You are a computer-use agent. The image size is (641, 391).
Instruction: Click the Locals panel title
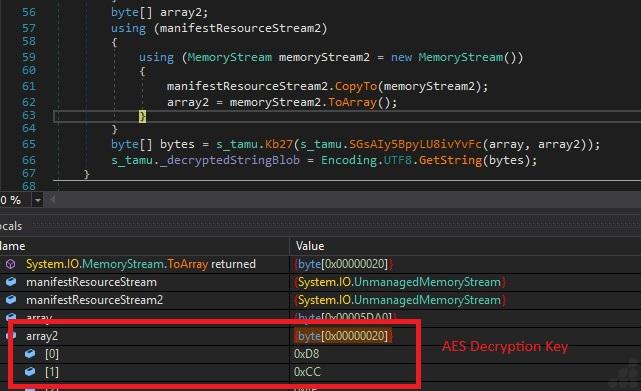tap(11, 226)
